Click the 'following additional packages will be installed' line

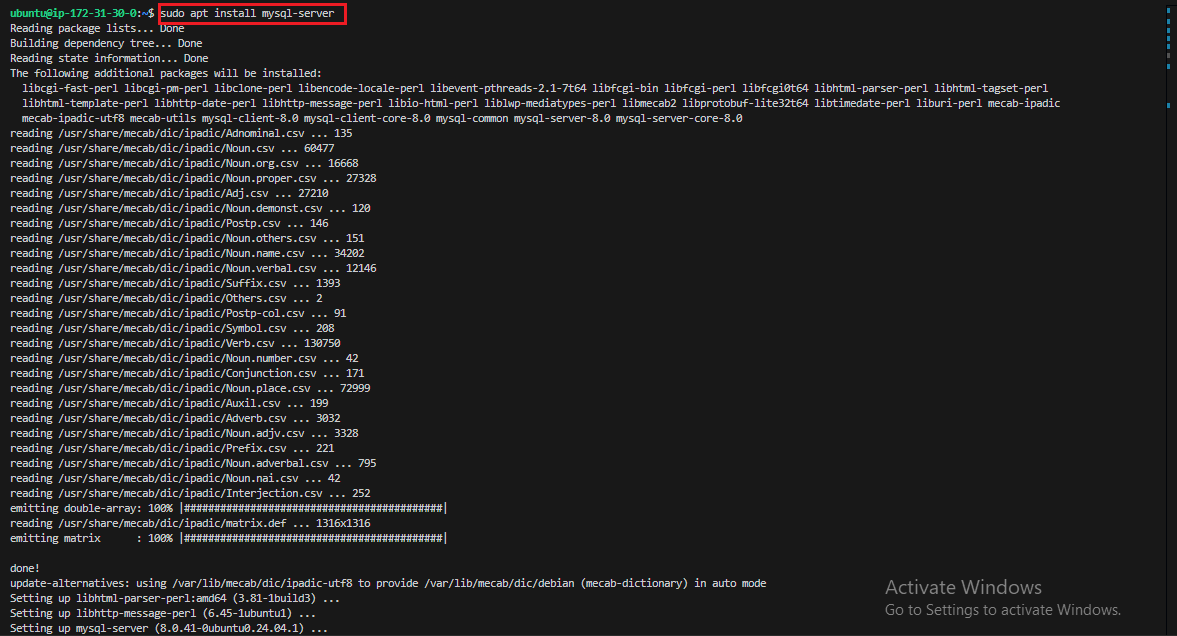pyautogui.click(x=166, y=74)
